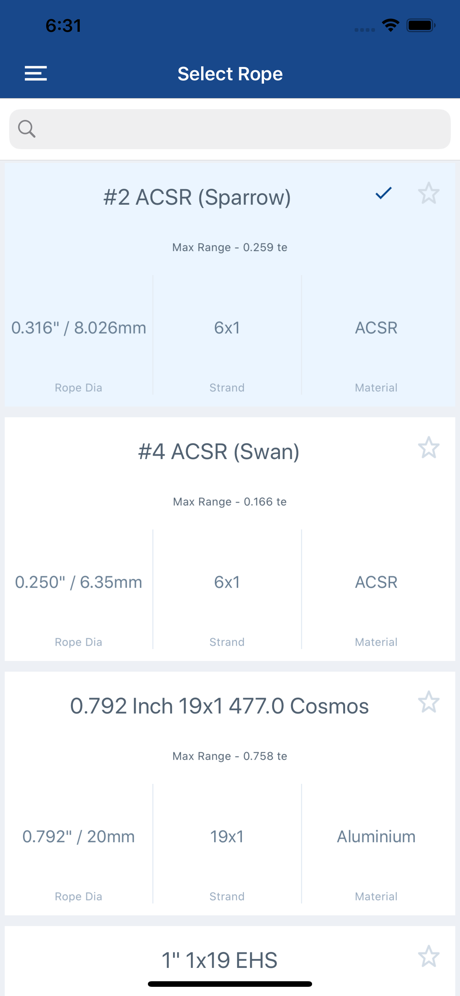The image size is (460, 996).
Task: Tap the Aluminium material value
Action: click(x=376, y=837)
